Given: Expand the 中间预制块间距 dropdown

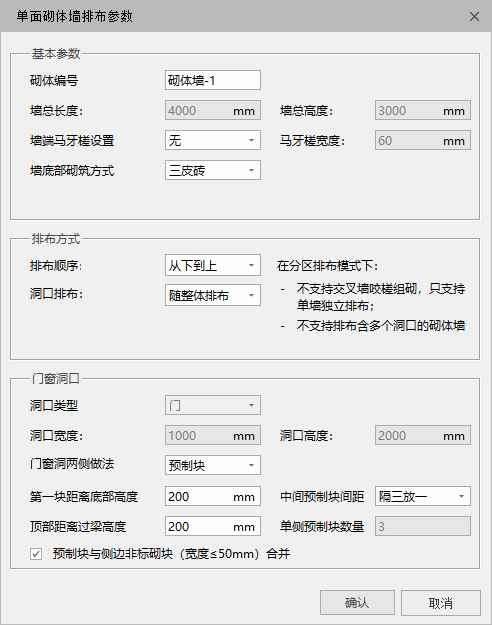Looking at the screenshot, I should point(423,496).
